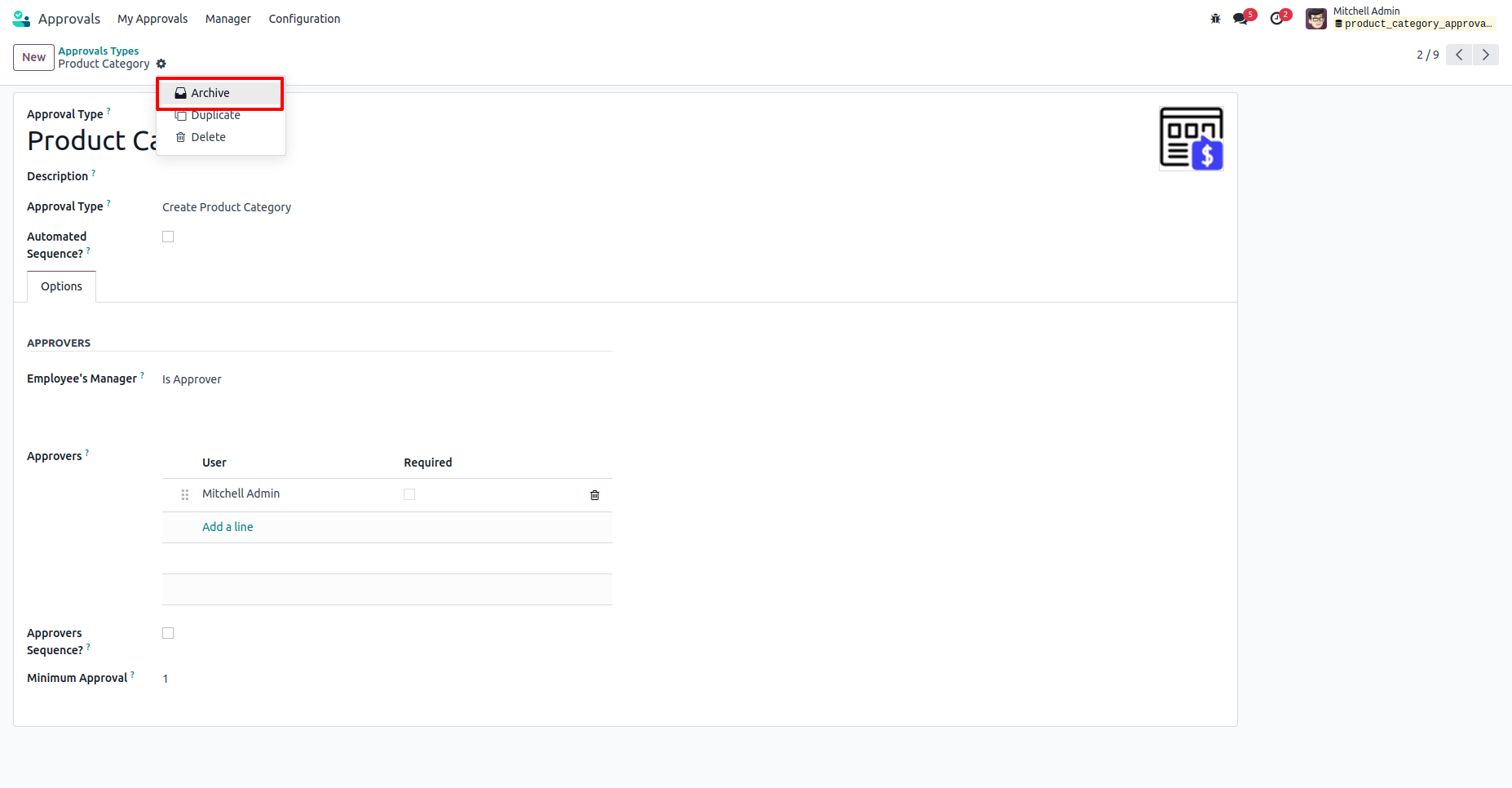
Task: Go to previous record arrow
Action: point(1459,55)
